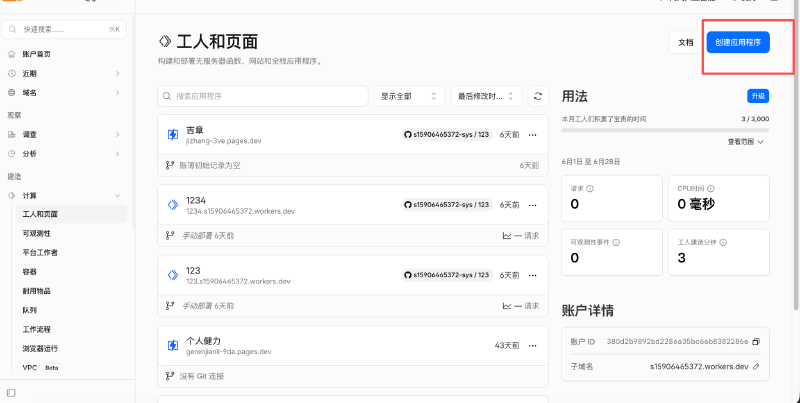Click the 快速搜索 sidebar search box

(64, 30)
